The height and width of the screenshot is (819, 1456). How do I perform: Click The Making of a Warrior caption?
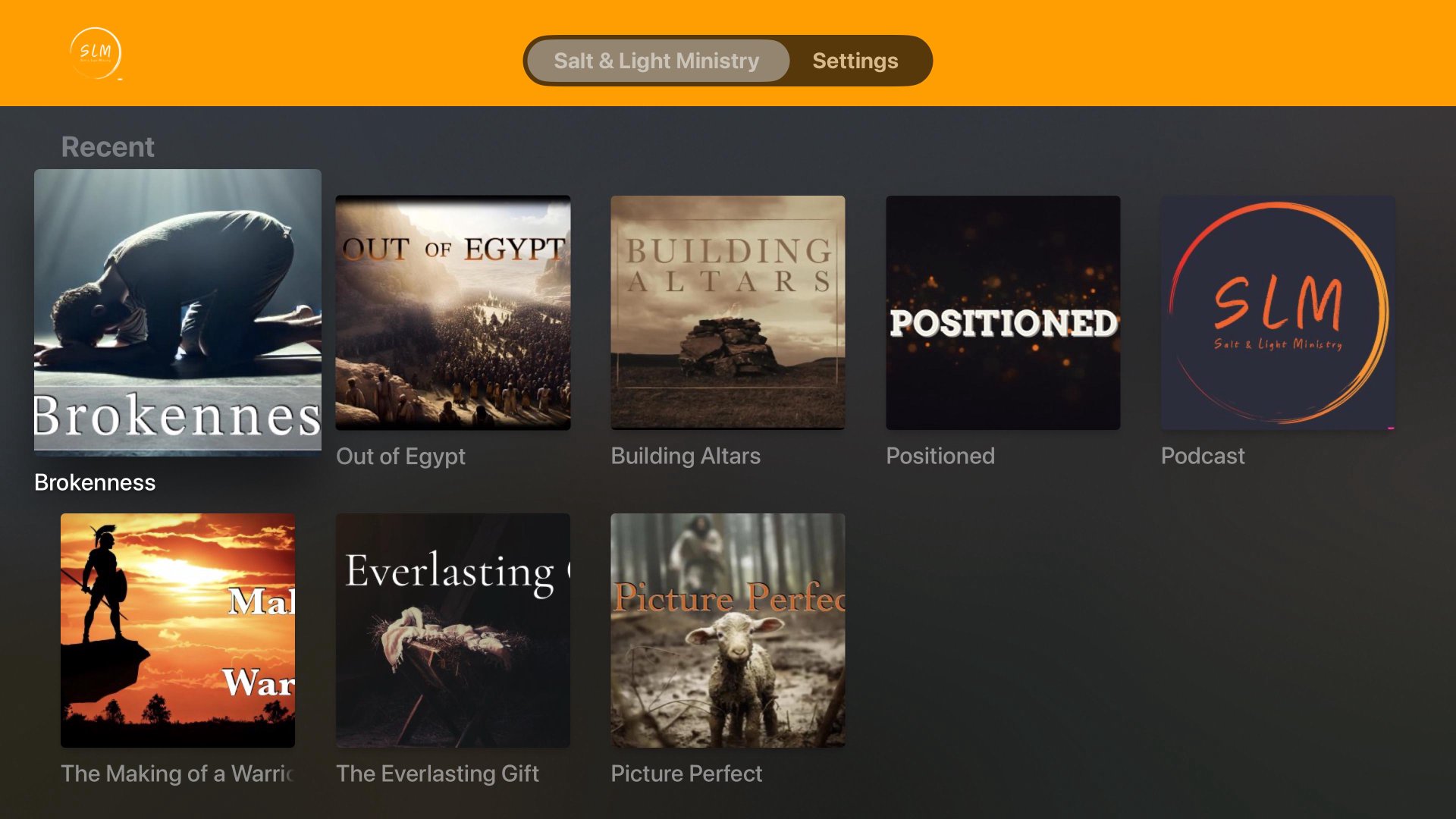pyautogui.click(x=177, y=773)
